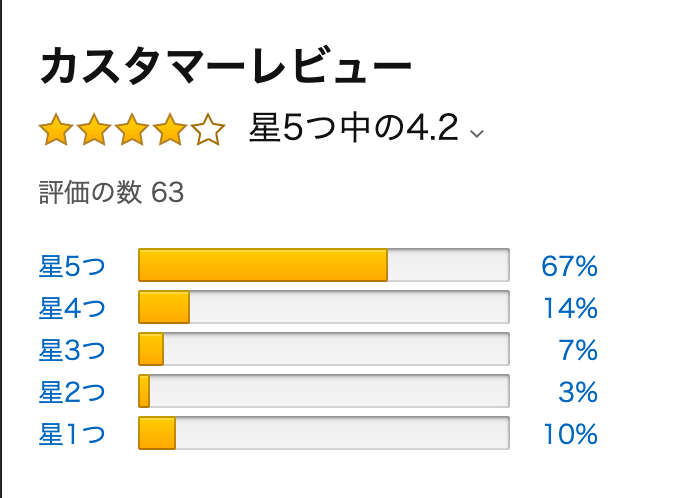Click the 67% five-star histogram bar
This screenshot has height=498, width=688.
[x=324, y=265]
